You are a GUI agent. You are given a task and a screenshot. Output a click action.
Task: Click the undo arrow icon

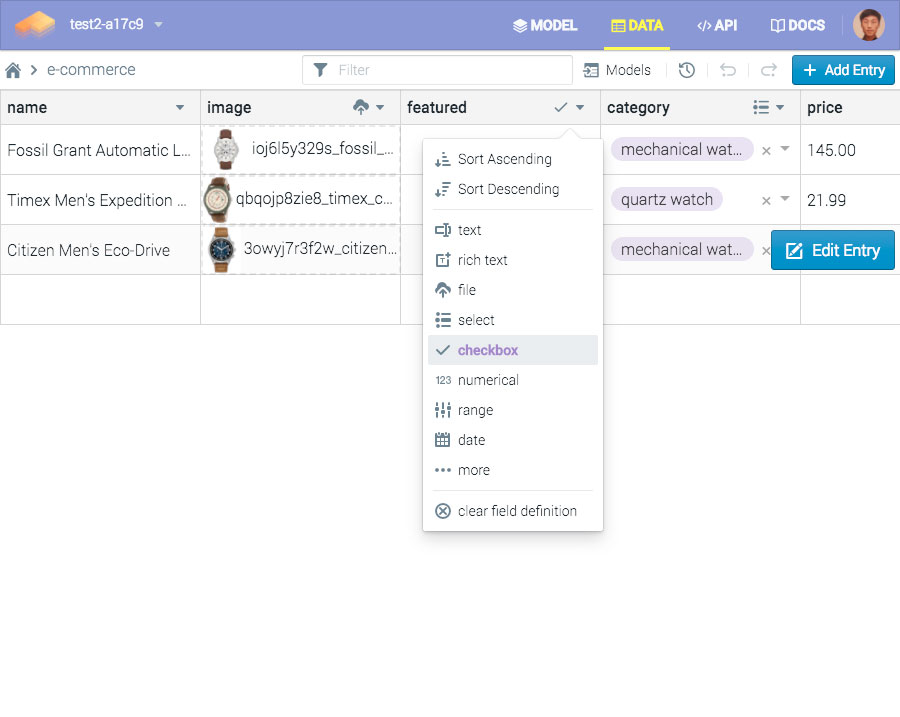(x=728, y=70)
